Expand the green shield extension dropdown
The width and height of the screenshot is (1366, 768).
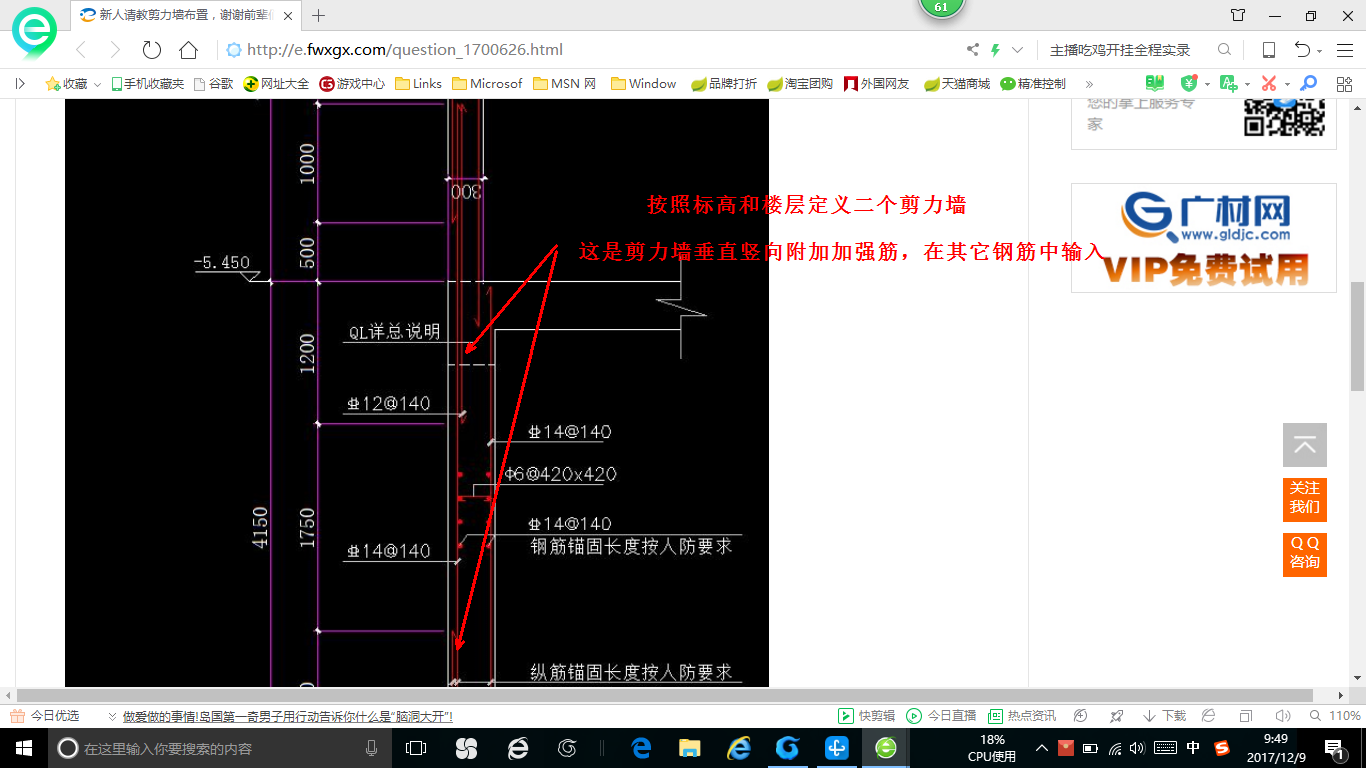[1207, 85]
